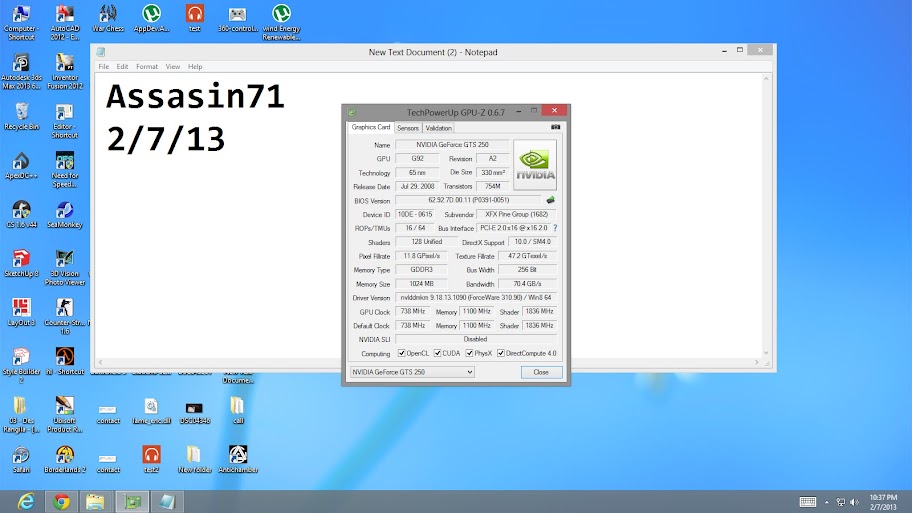Click Notepad horizontal scrollbar left arrow

pyautogui.click(x=101, y=362)
